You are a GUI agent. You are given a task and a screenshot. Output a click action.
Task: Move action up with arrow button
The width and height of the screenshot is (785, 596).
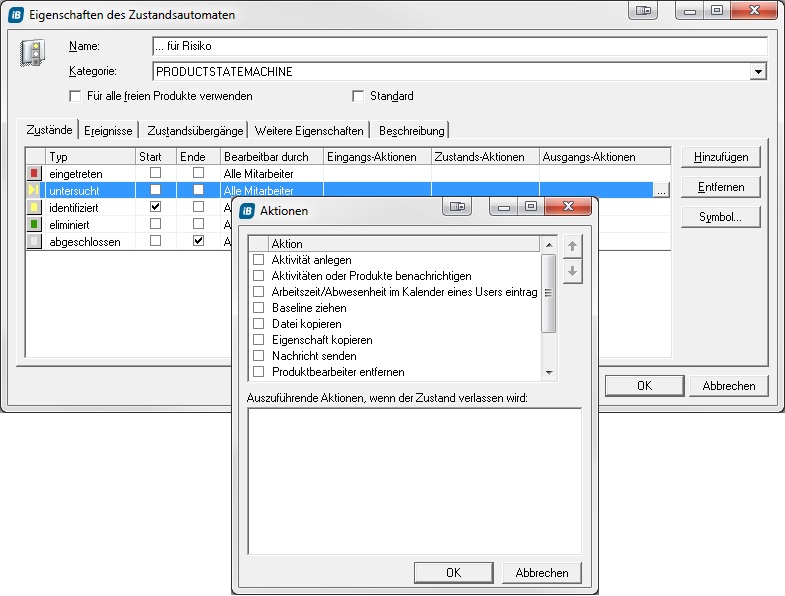(572, 246)
